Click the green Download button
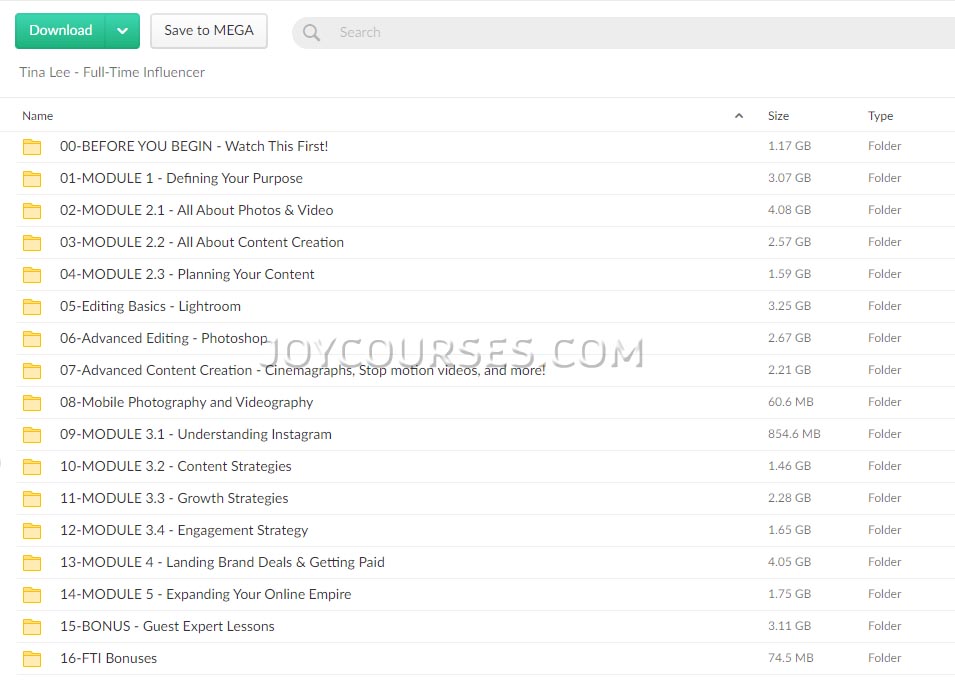The height and width of the screenshot is (694, 955). (60, 30)
